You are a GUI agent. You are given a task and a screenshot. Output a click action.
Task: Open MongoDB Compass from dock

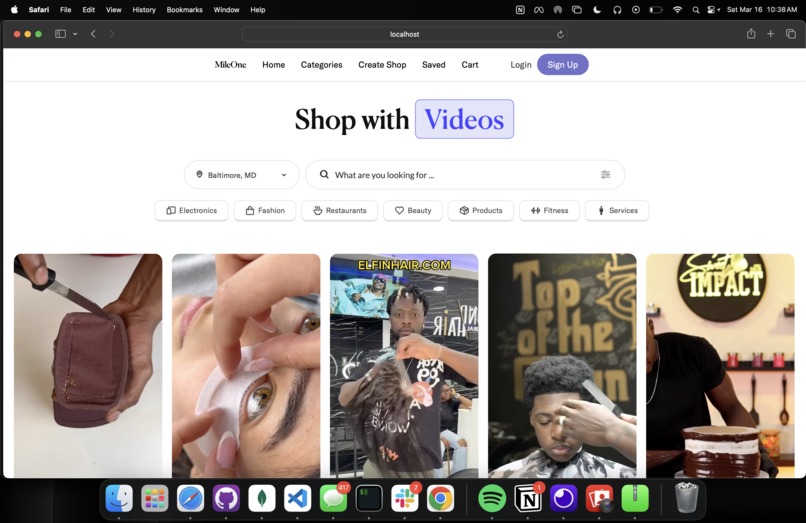point(262,498)
